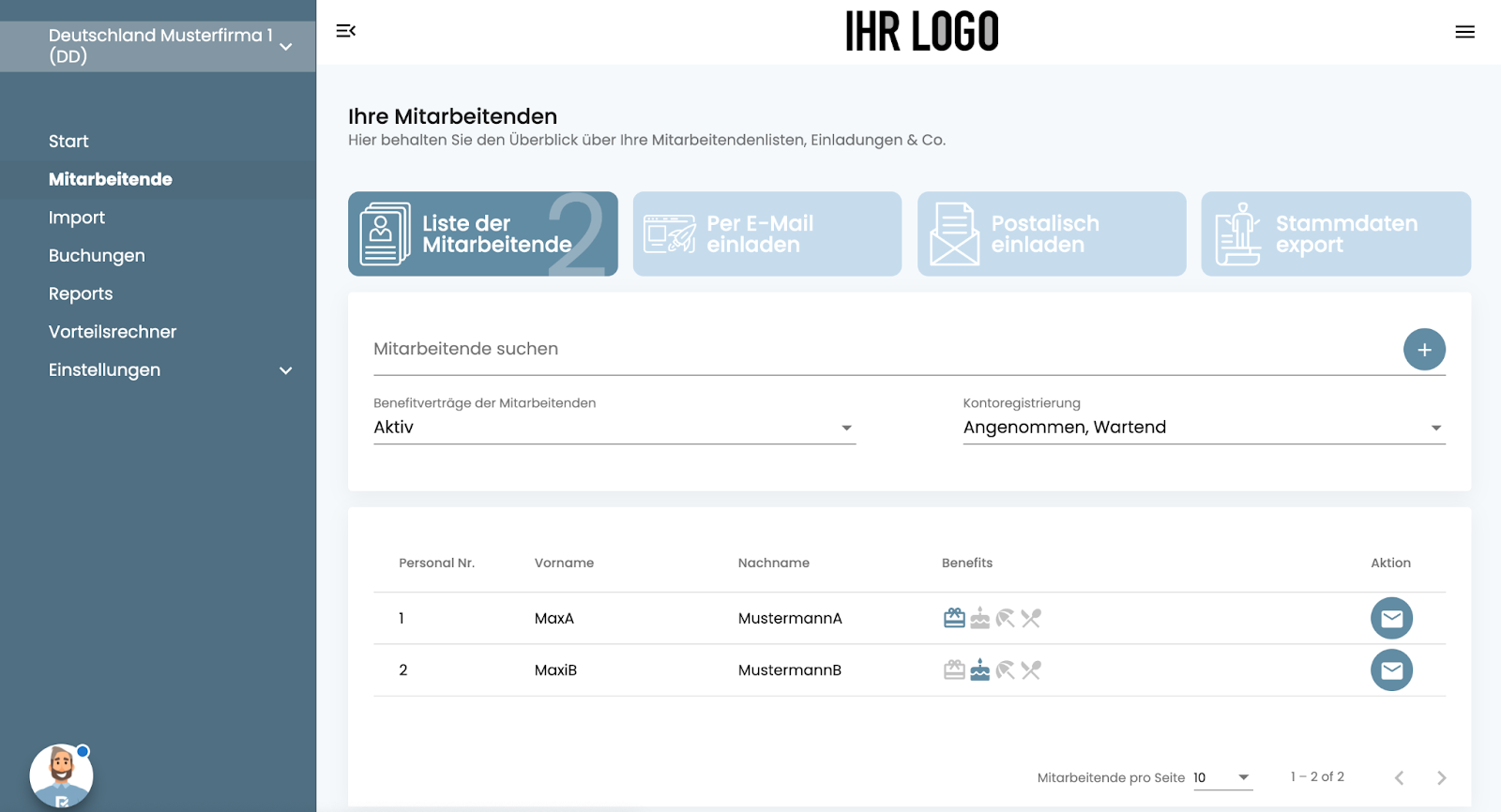Open Reports in sidebar
Viewport: 1501px width, 812px height.
[x=81, y=294]
